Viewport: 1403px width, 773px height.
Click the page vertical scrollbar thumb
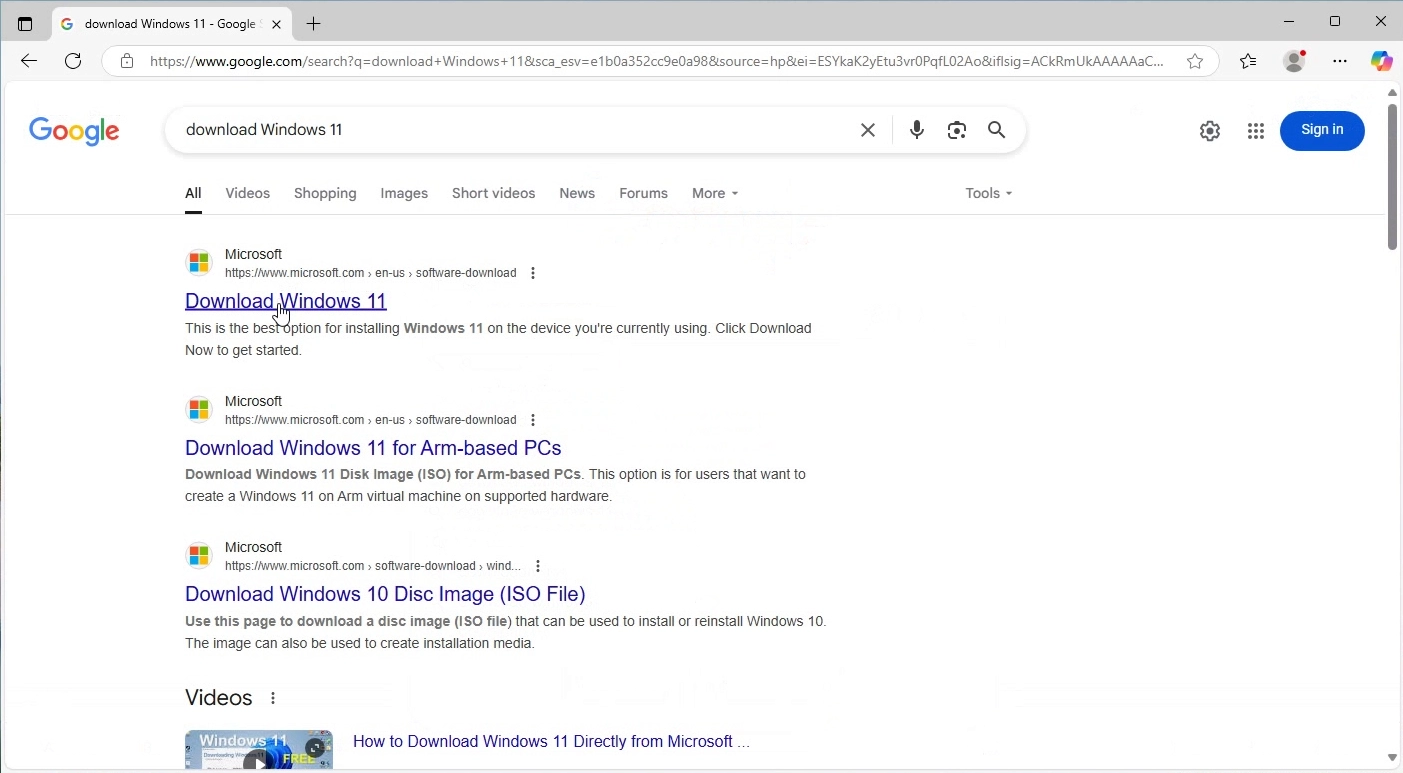coord(1393,176)
